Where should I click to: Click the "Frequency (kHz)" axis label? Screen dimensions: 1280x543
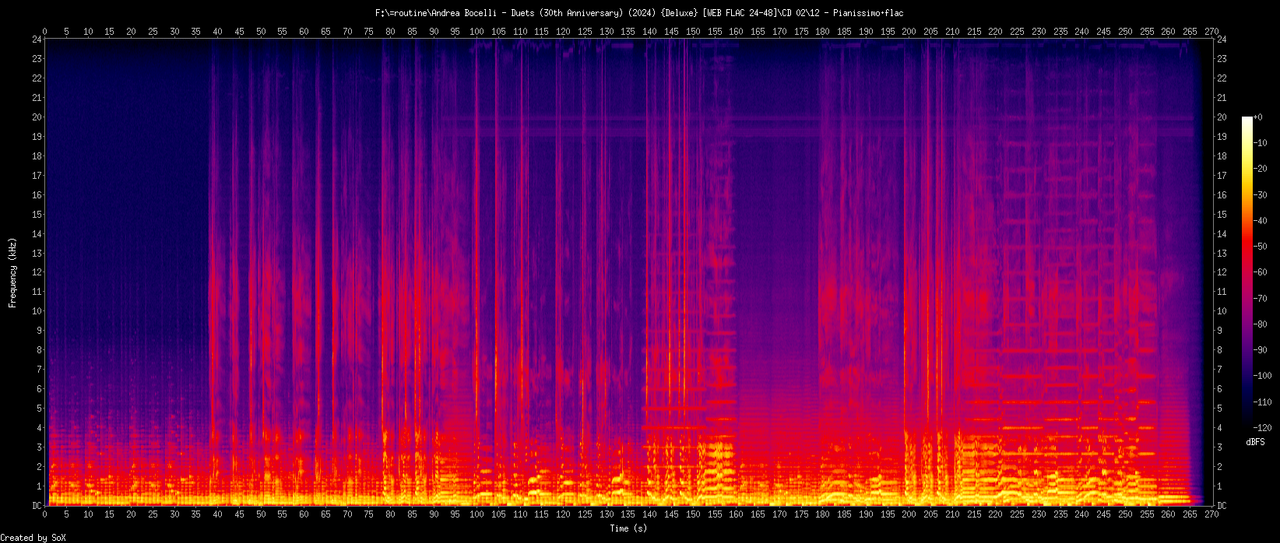[x=12, y=272]
